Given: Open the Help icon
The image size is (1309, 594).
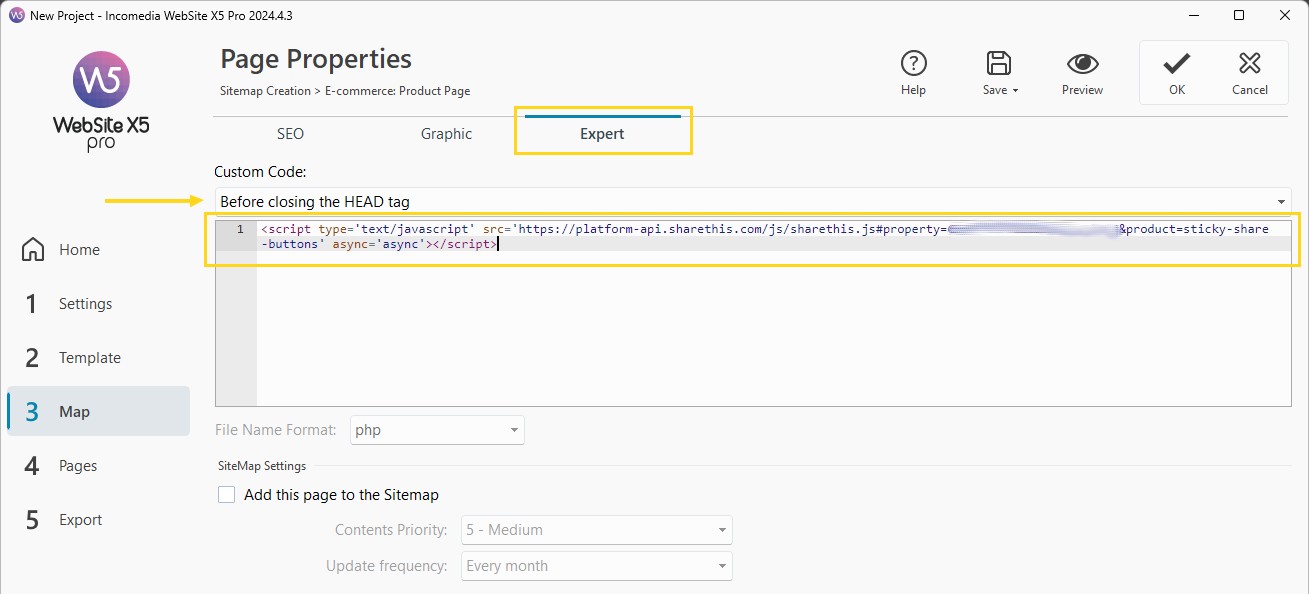Looking at the screenshot, I should [913, 64].
